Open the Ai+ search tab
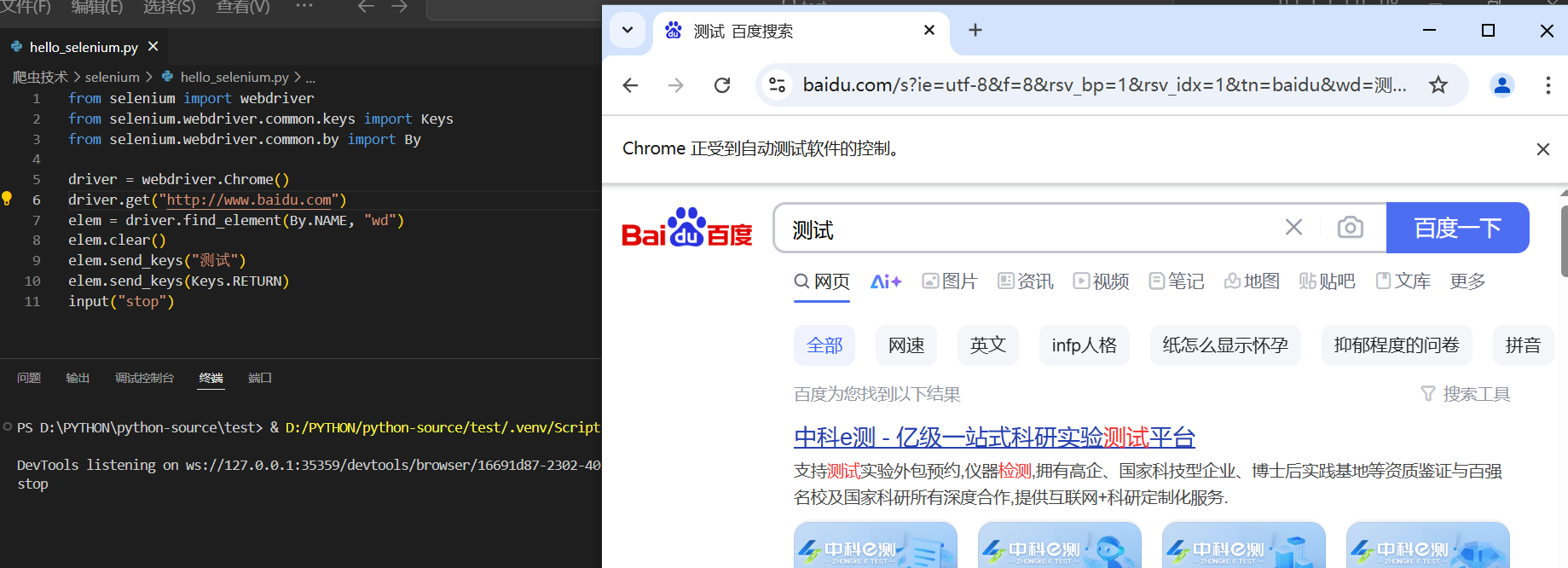Screen dimensions: 1568x568 (886, 281)
